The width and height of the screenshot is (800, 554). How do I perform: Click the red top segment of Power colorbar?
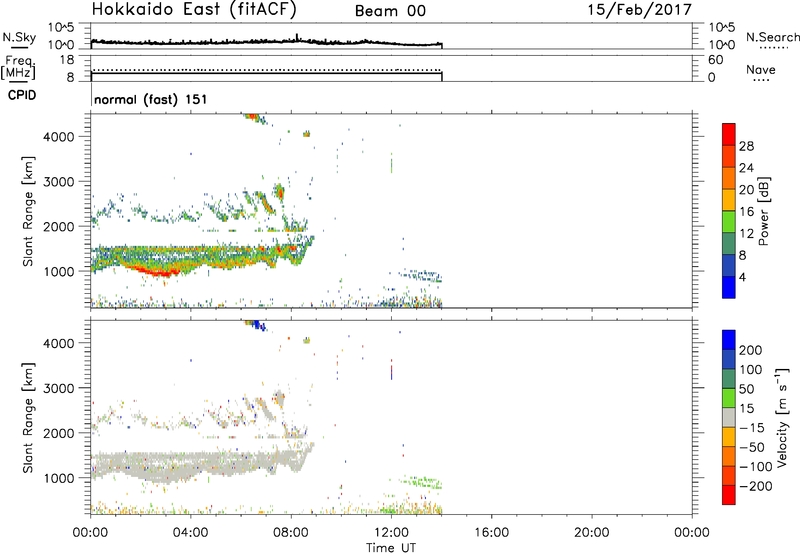click(729, 134)
